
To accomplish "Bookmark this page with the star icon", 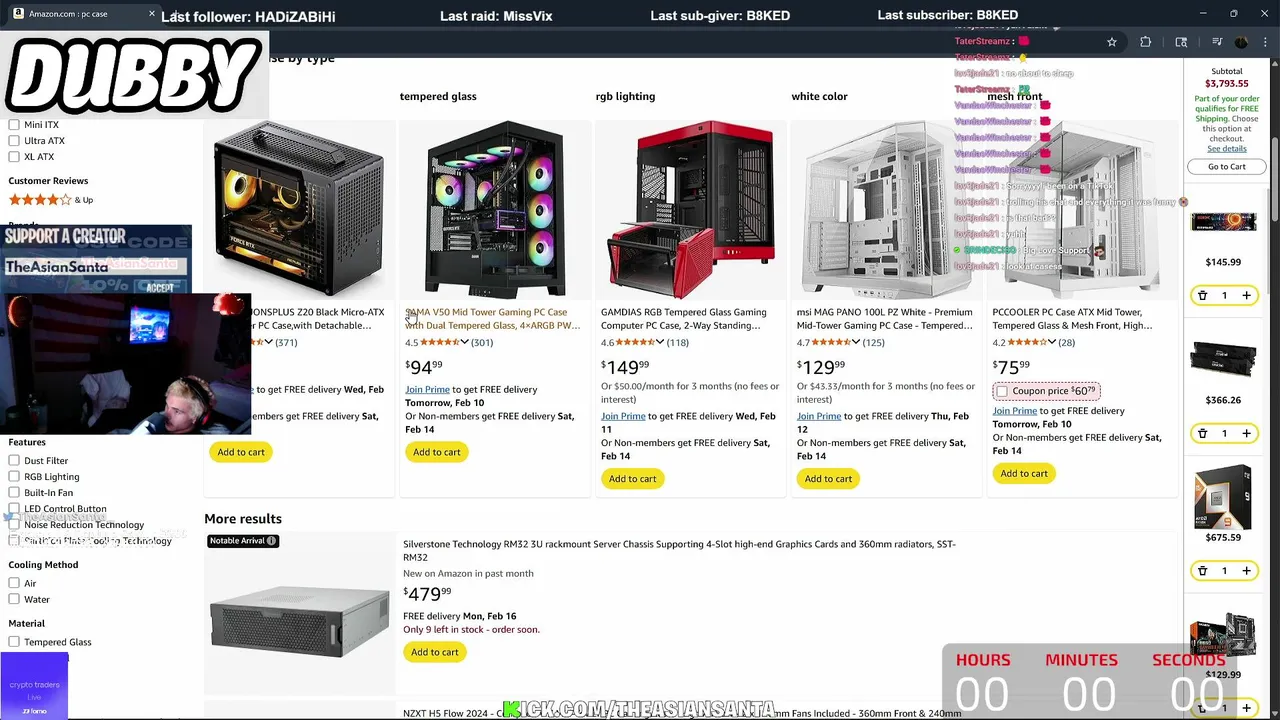I will 1111,42.
